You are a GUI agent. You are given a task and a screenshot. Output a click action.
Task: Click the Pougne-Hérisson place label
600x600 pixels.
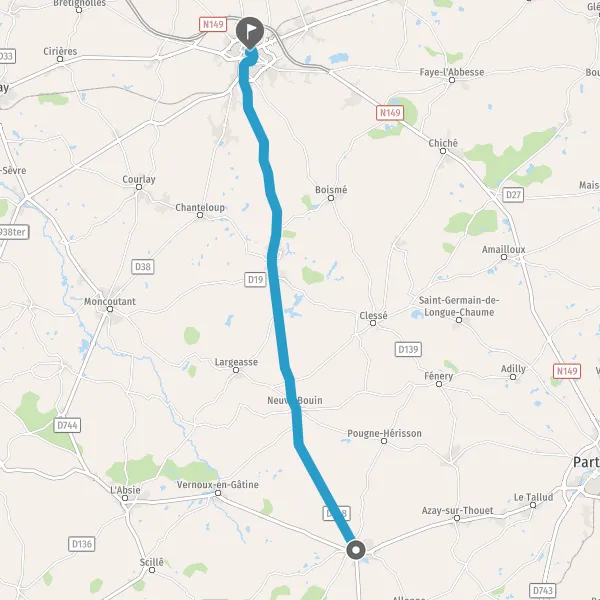[x=384, y=434]
